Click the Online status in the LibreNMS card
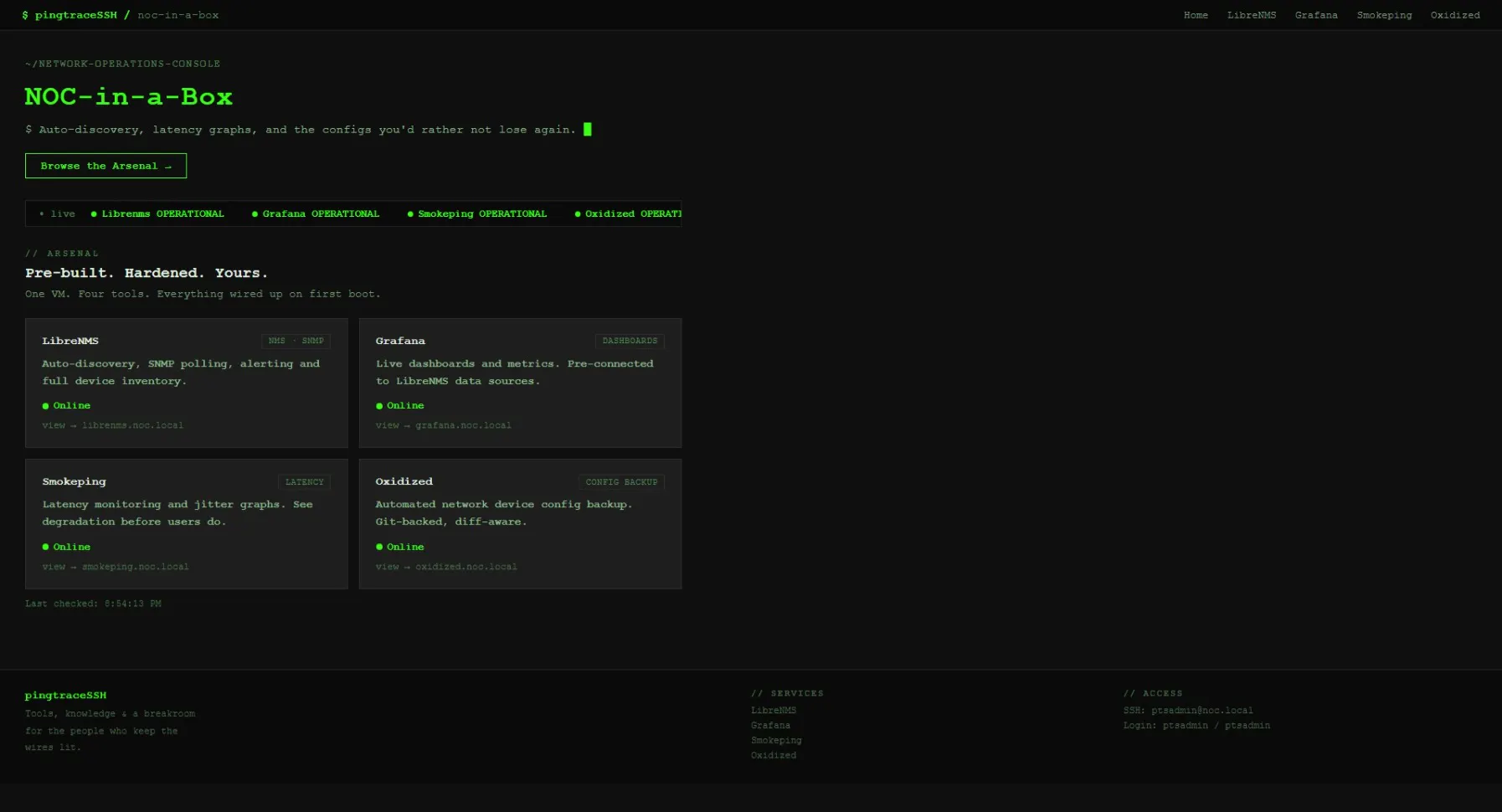Viewport: 1502px width, 812px height. pos(66,405)
